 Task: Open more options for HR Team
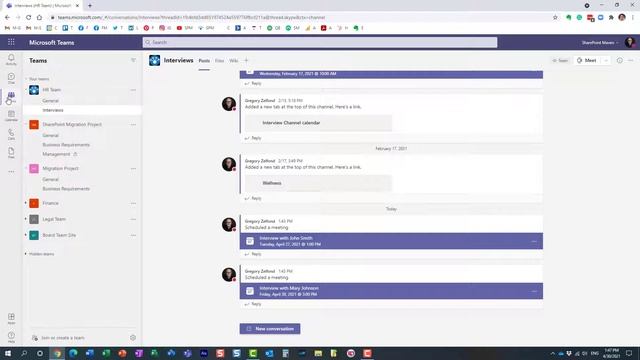[x=133, y=90]
